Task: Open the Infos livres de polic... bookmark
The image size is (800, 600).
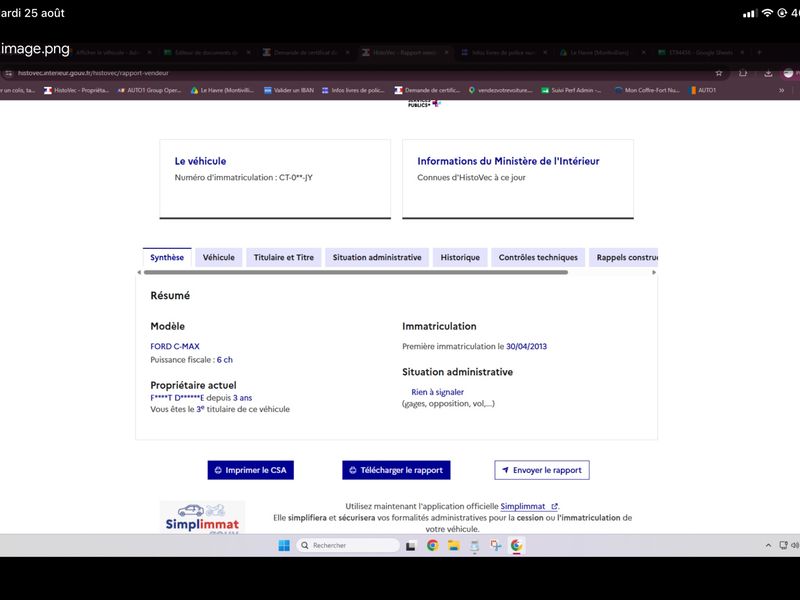Action: tap(353, 90)
